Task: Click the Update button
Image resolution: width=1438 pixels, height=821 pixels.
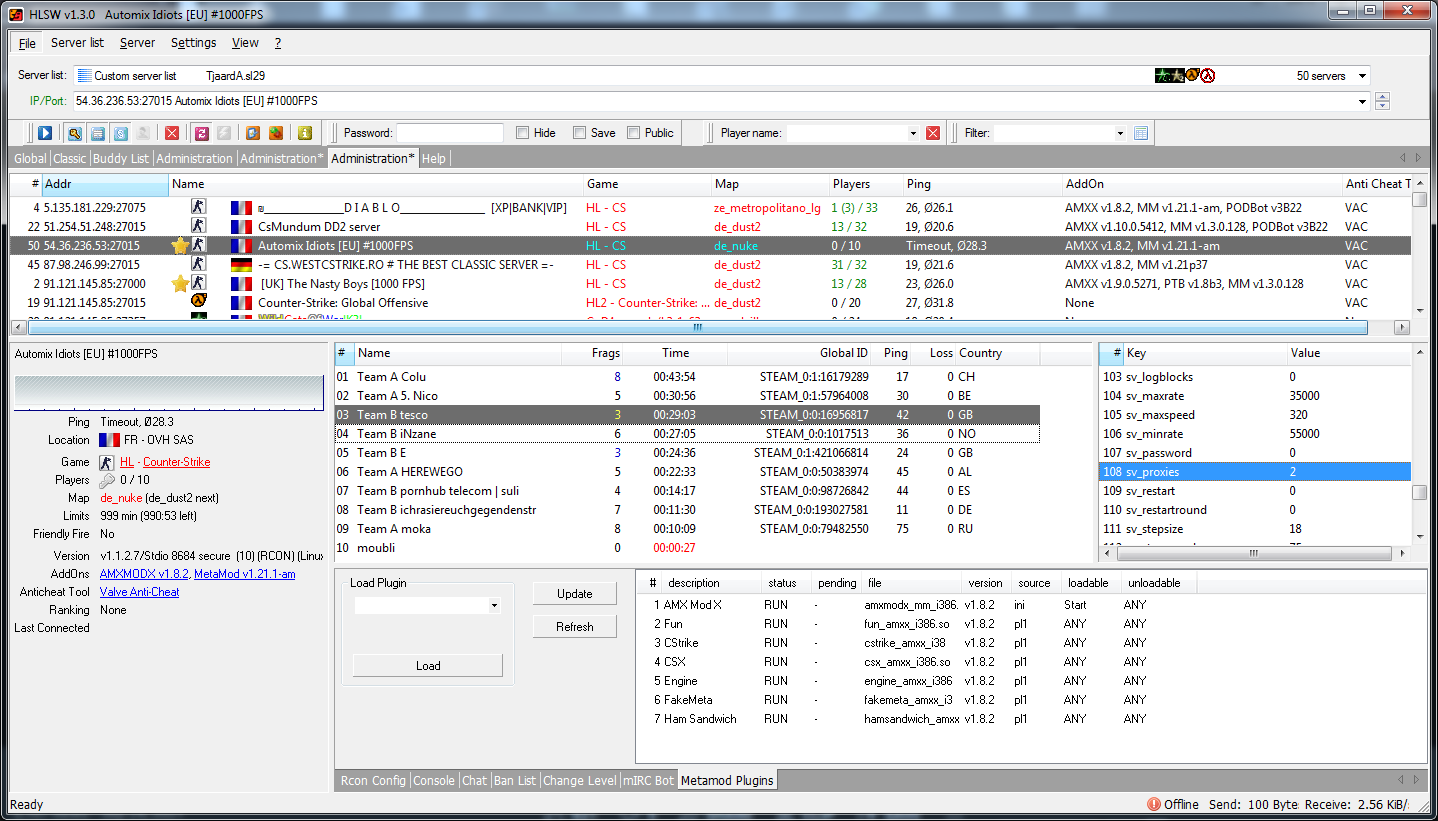Action: click(x=575, y=593)
